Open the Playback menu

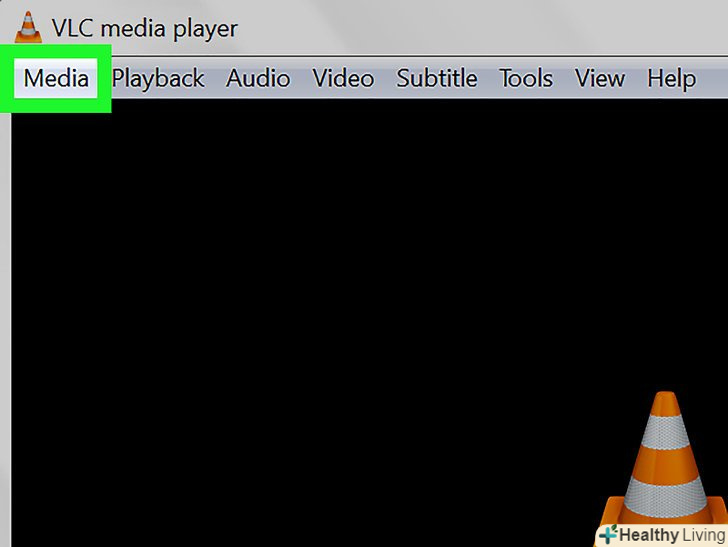click(158, 78)
